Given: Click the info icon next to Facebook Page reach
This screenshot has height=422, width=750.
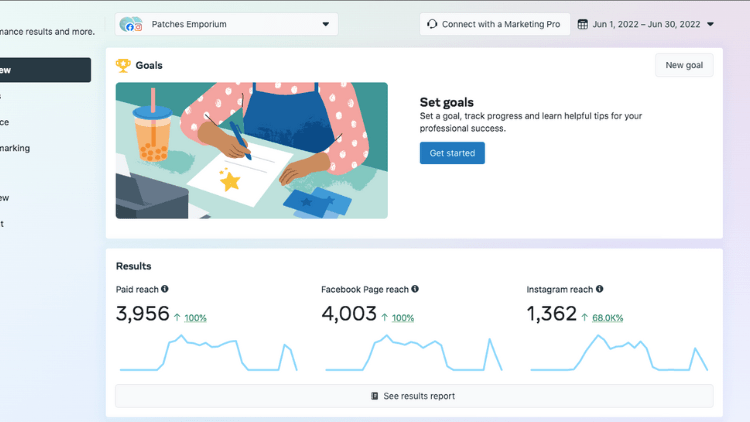Looking at the screenshot, I should tap(415, 289).
